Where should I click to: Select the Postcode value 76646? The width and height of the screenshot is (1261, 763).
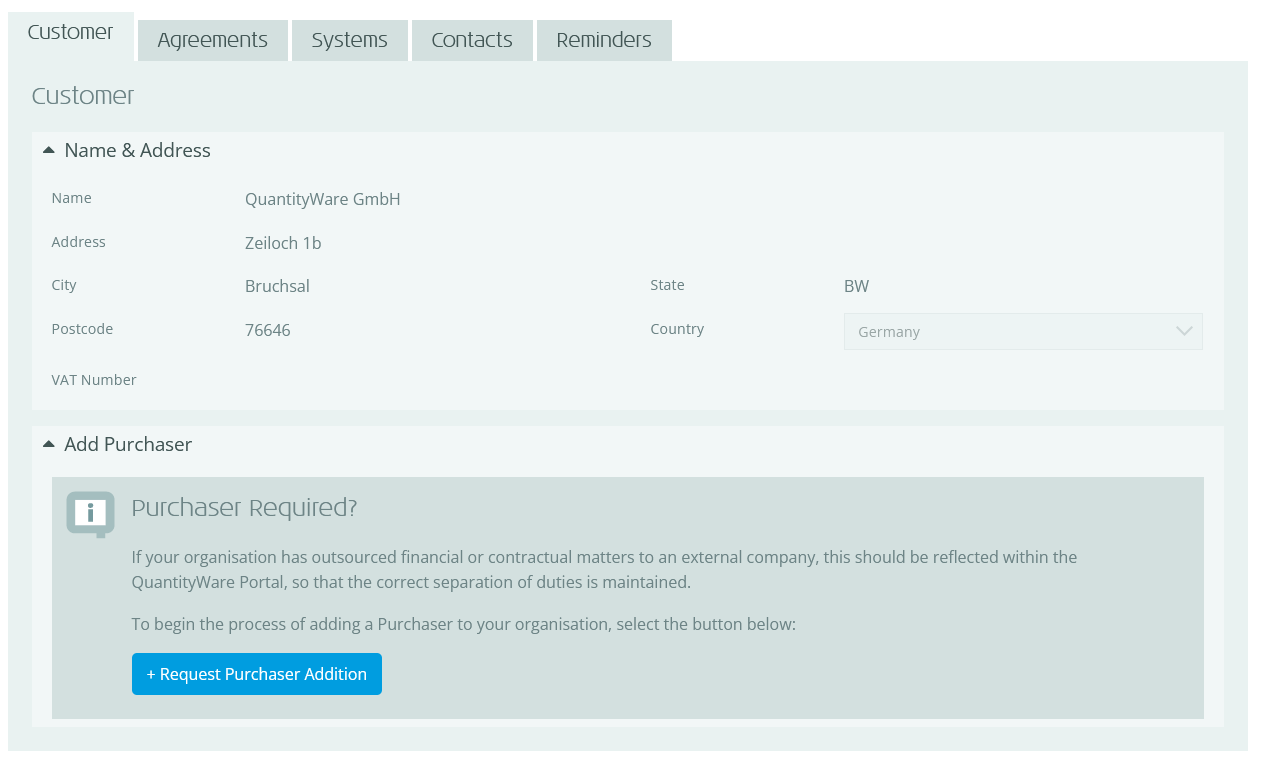coord(268,330)
